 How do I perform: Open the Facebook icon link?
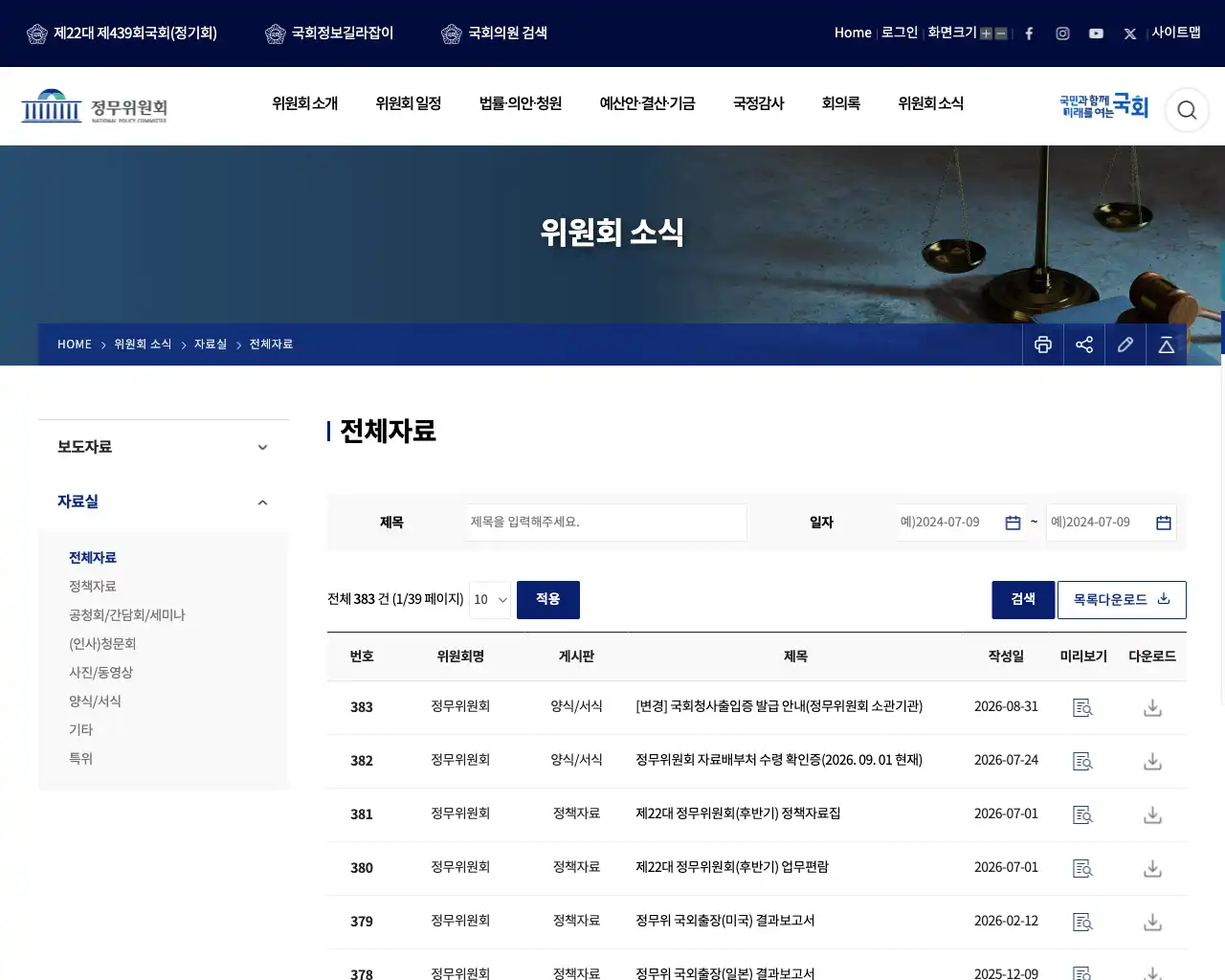(x=1029, y=33)
